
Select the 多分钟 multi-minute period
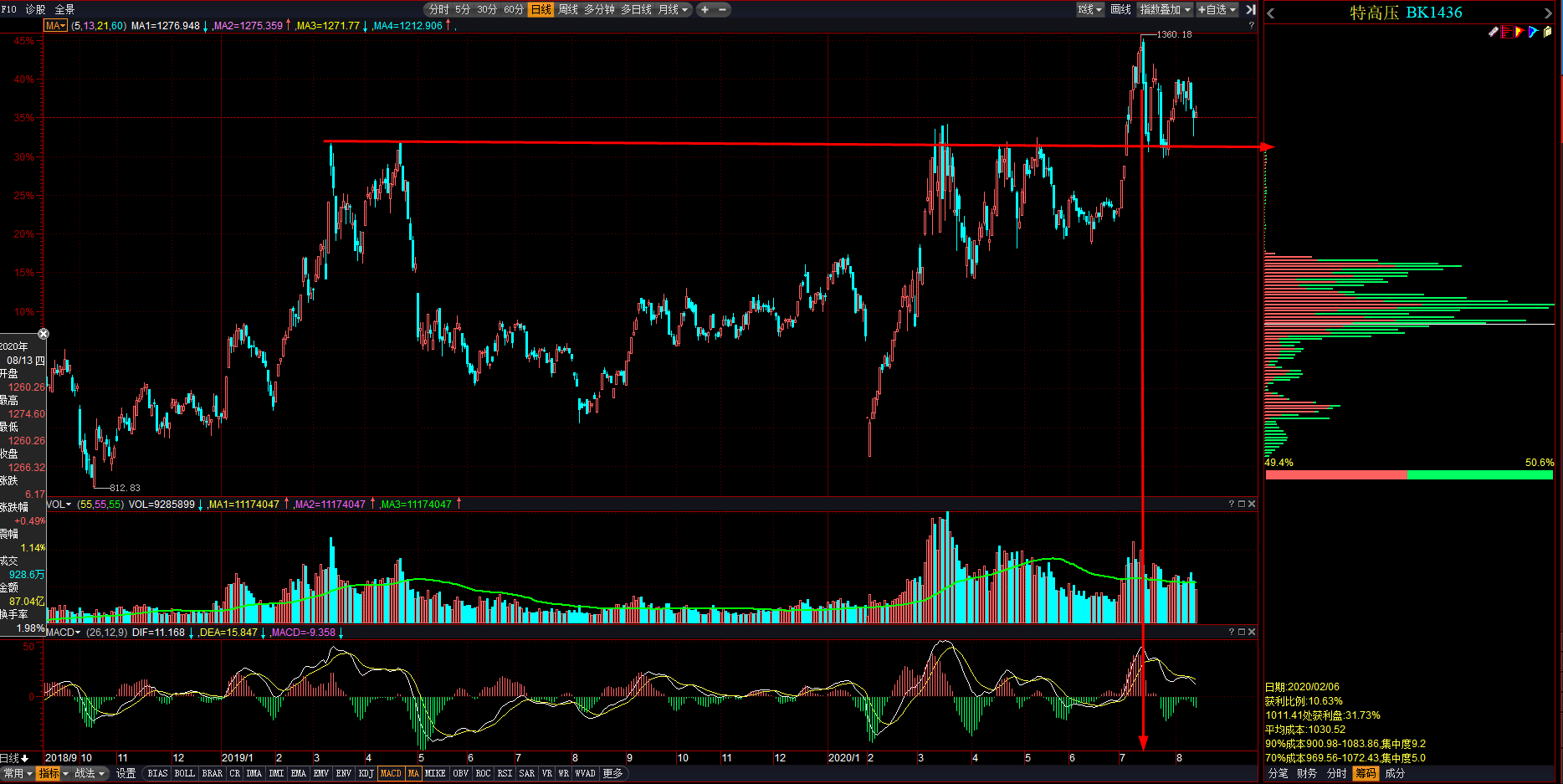coord(599,9)
